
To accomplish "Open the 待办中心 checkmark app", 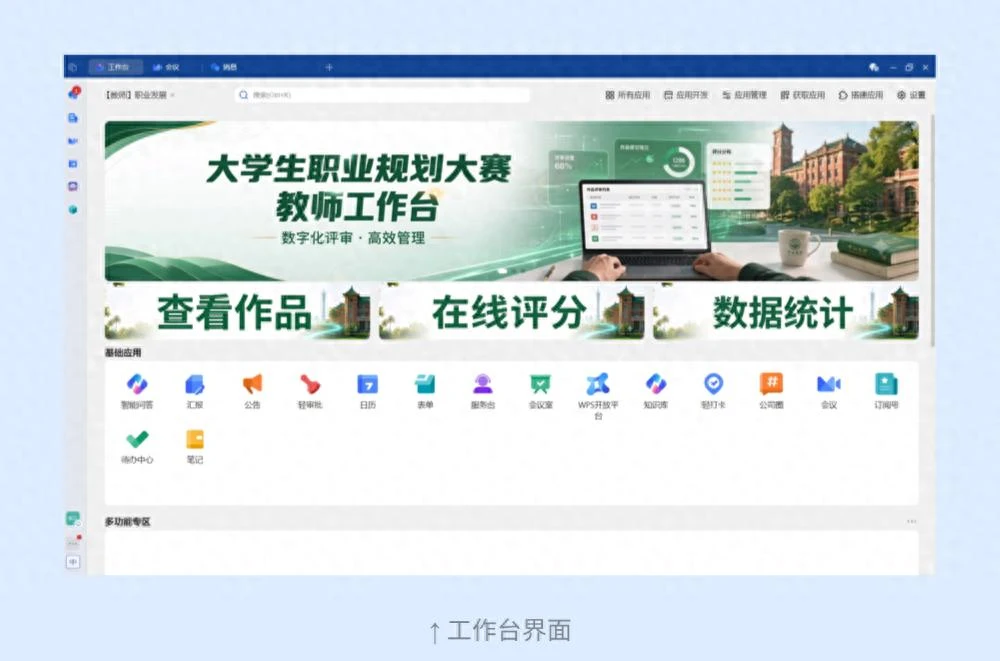I will tap(136, 445).
